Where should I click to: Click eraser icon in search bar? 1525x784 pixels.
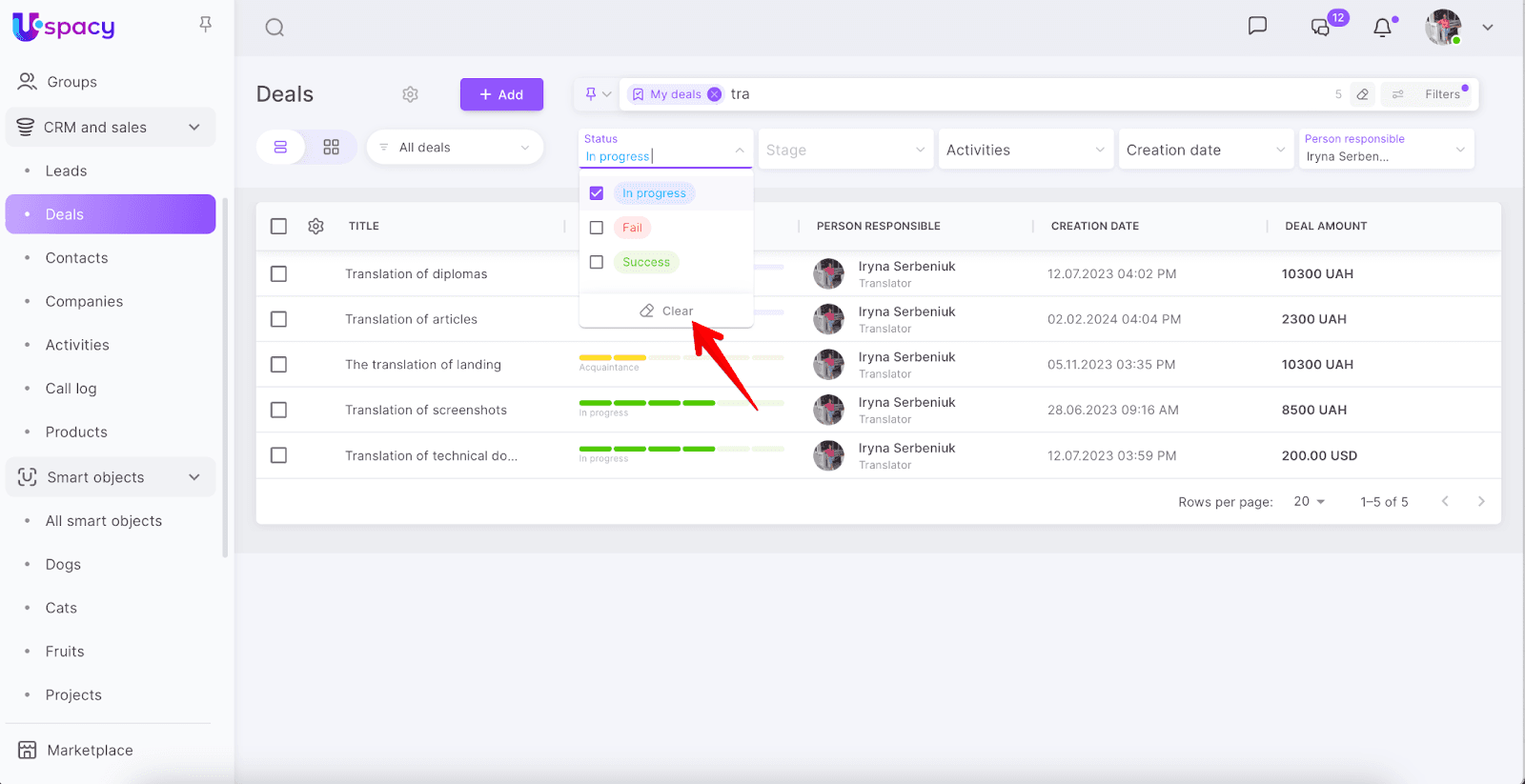(x=1363, y=94)
